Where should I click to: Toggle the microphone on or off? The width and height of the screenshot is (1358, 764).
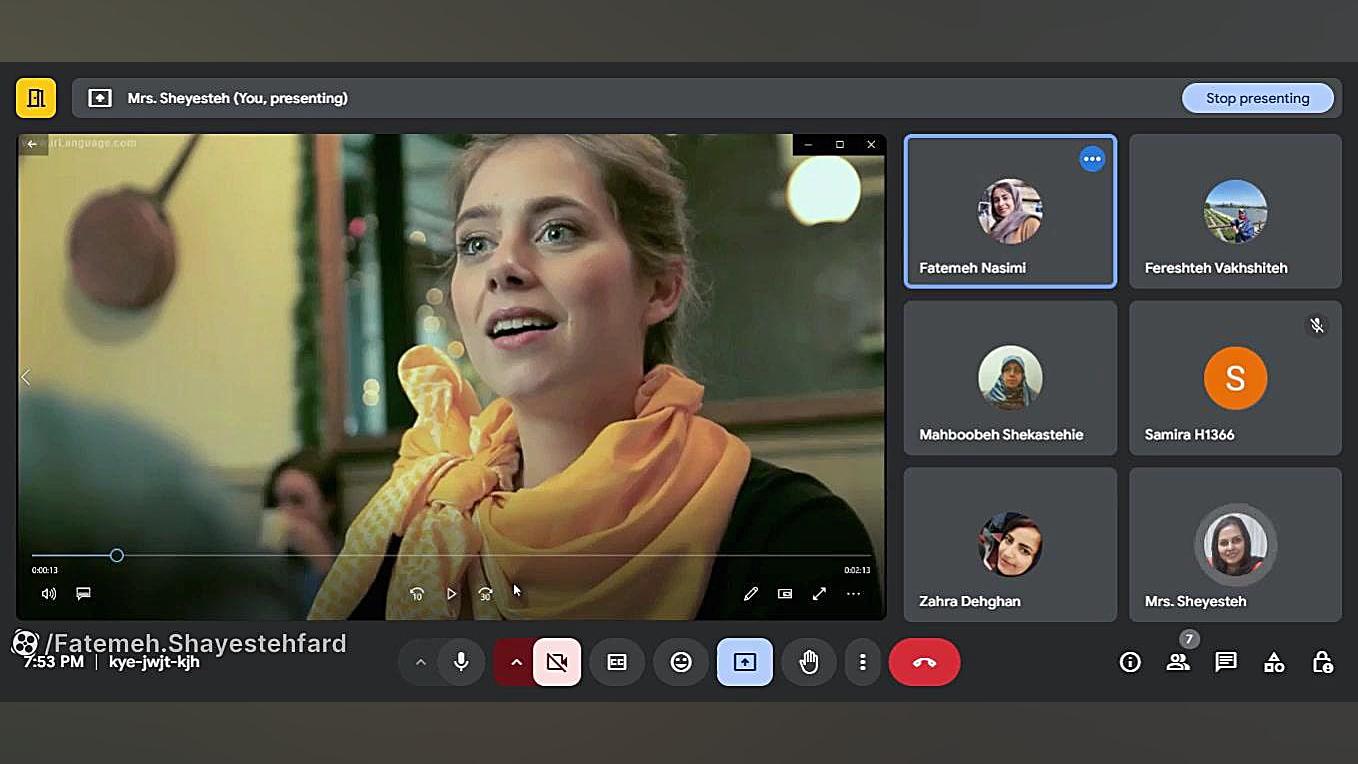pos(461,662)
